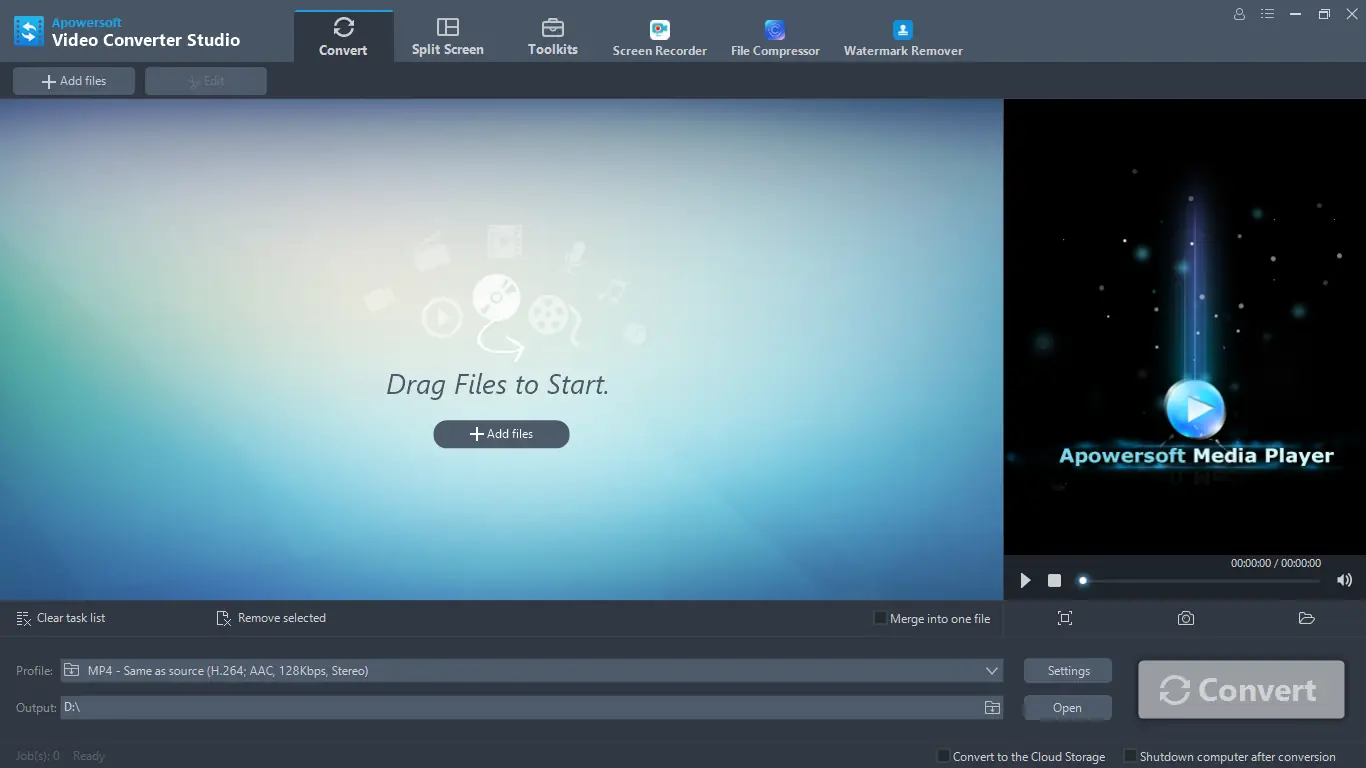Click Clear task list

(61, 618)
